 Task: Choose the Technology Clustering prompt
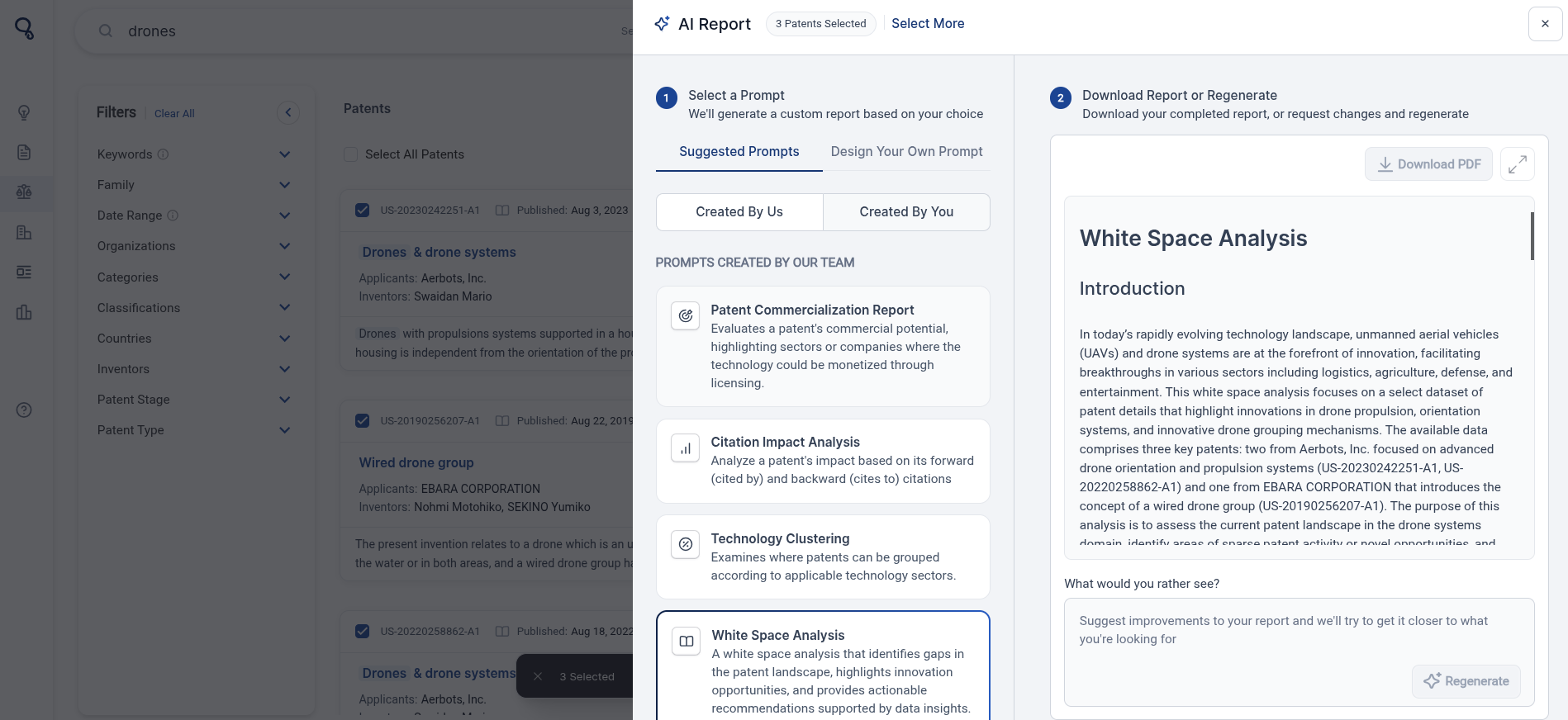pyautogui.click(x=823, y=557)
